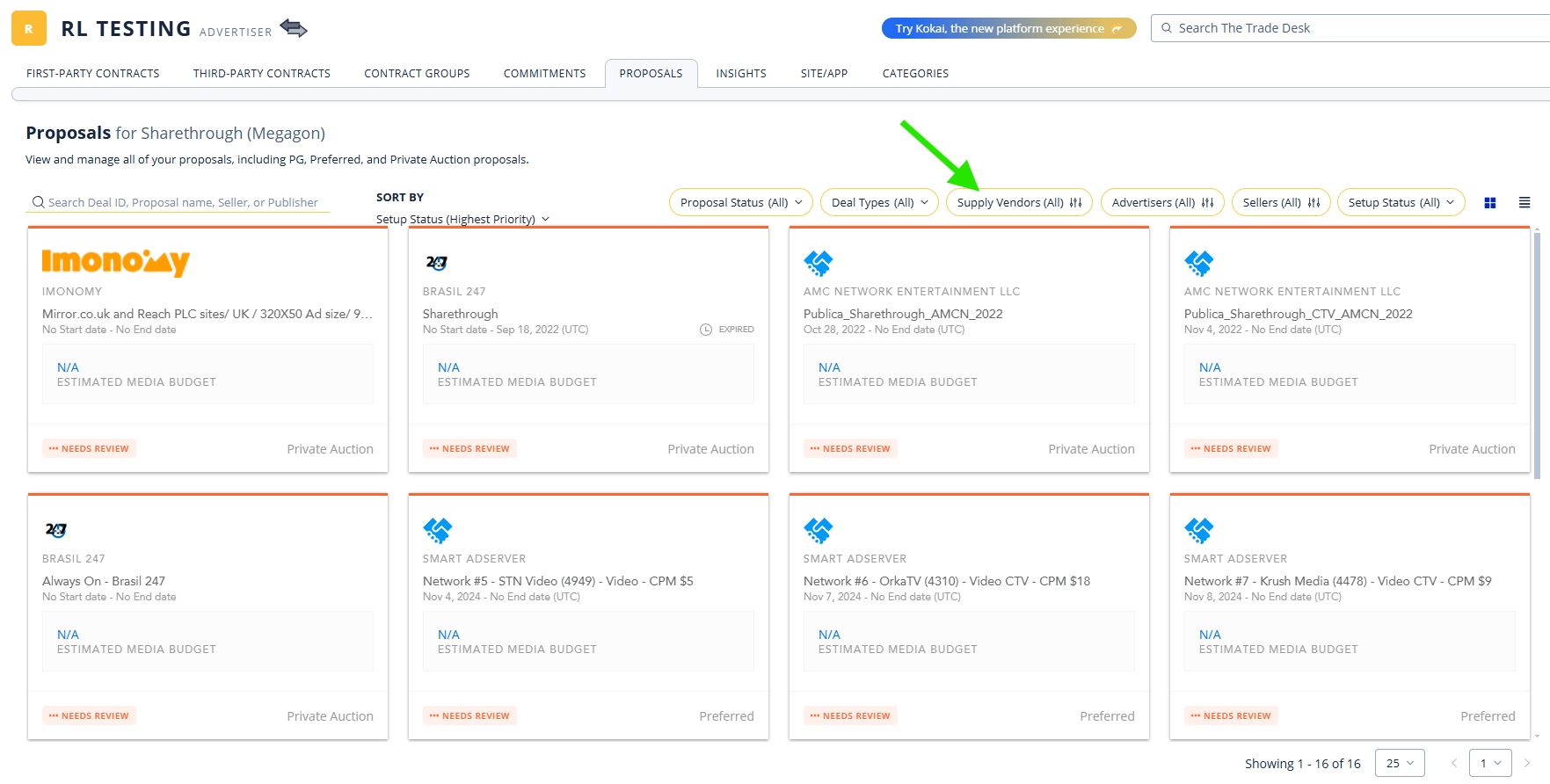Open Site/App tab

click(x=825, y=74)
